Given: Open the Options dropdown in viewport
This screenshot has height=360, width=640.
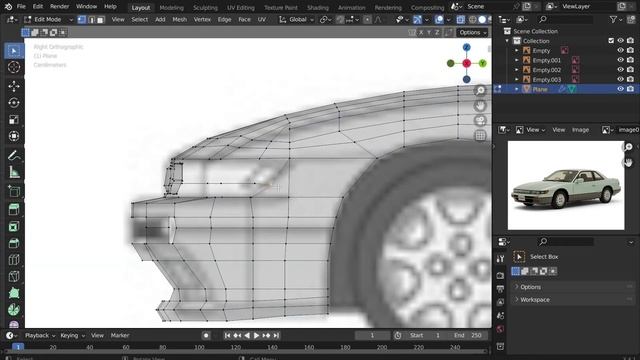Looking at the screenshot, I should coord(473,32).
